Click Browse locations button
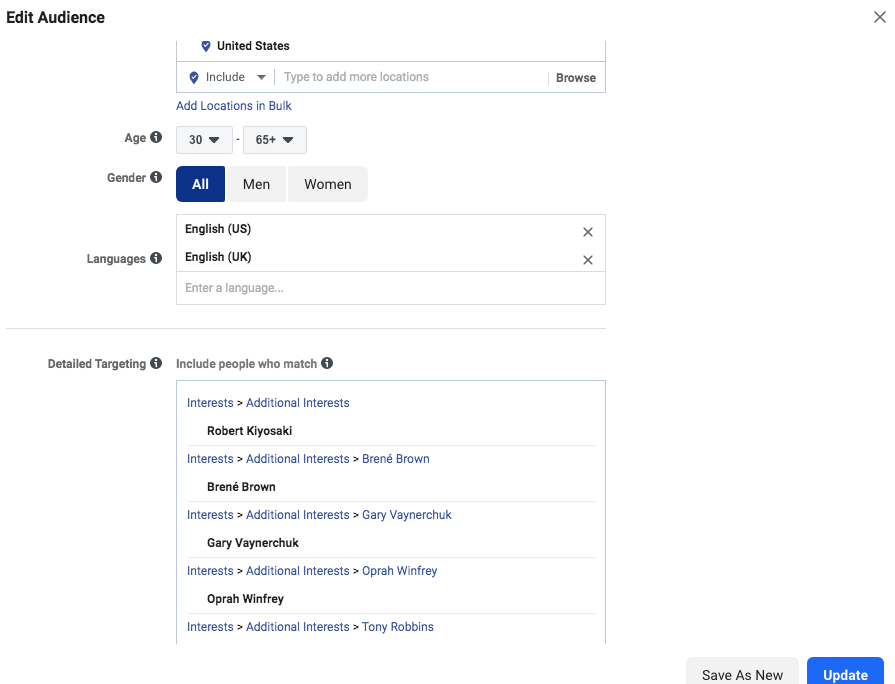The image size is (895, 684). pyautogui.click(x=576, y=78)
